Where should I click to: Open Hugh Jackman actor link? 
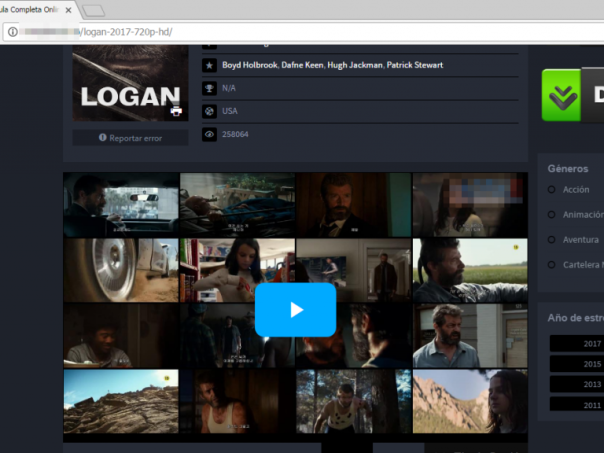click(354, 65)
